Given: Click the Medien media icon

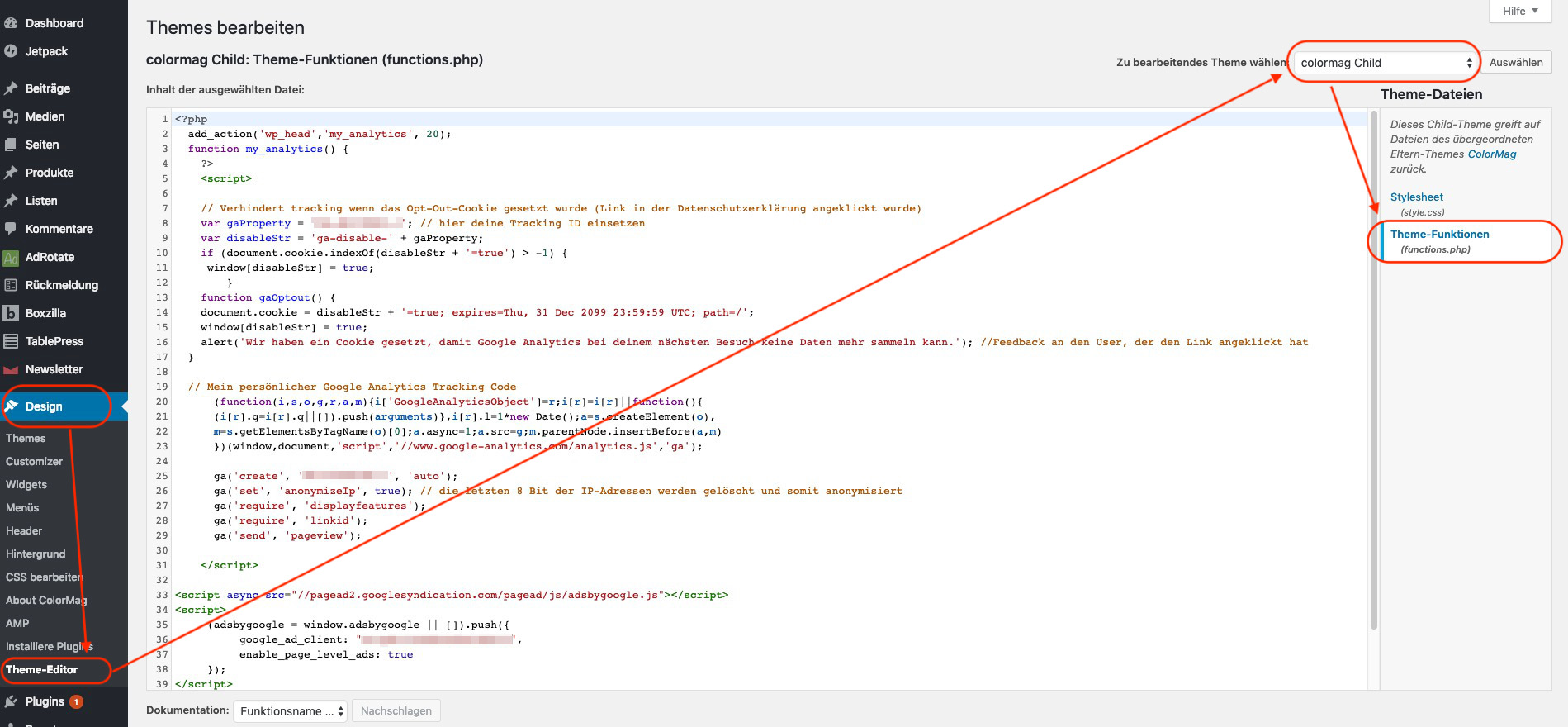Looking at the screenshot, I should coord(11,116).
